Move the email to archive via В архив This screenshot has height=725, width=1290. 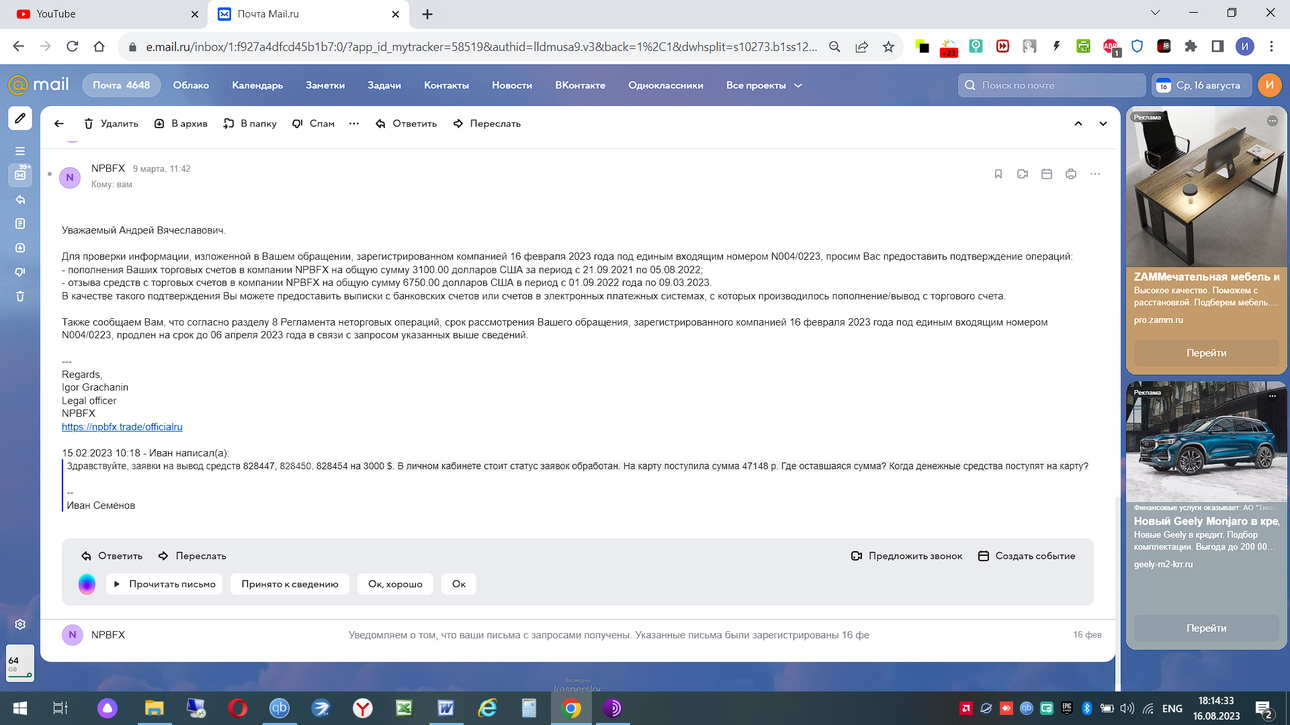point(180,124)
